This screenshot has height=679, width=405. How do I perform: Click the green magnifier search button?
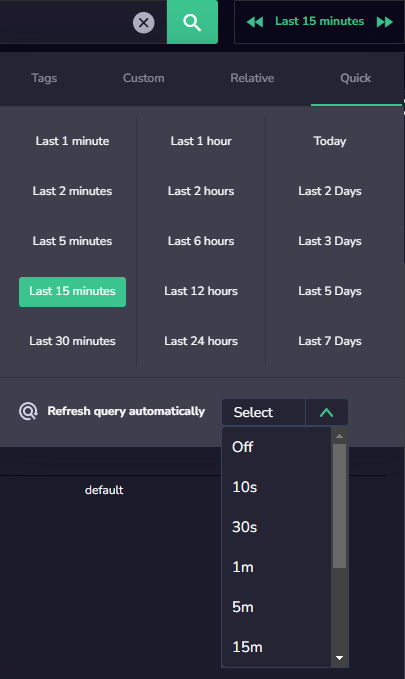[192, 22]
